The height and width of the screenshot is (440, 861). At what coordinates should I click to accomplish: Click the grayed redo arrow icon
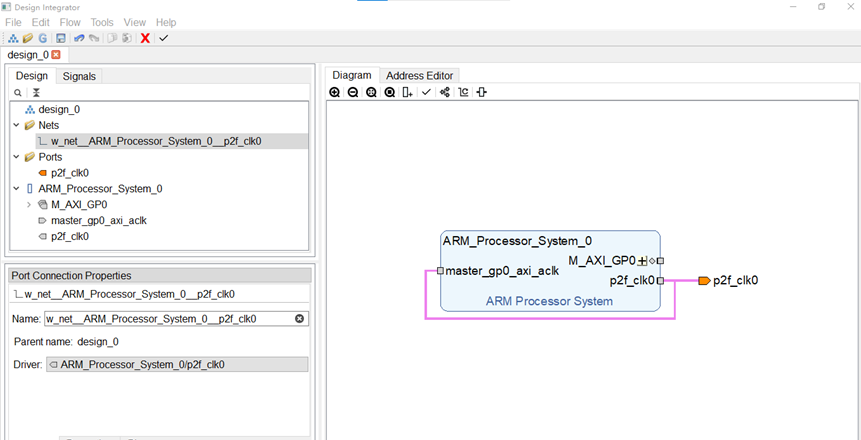point(94,38)
